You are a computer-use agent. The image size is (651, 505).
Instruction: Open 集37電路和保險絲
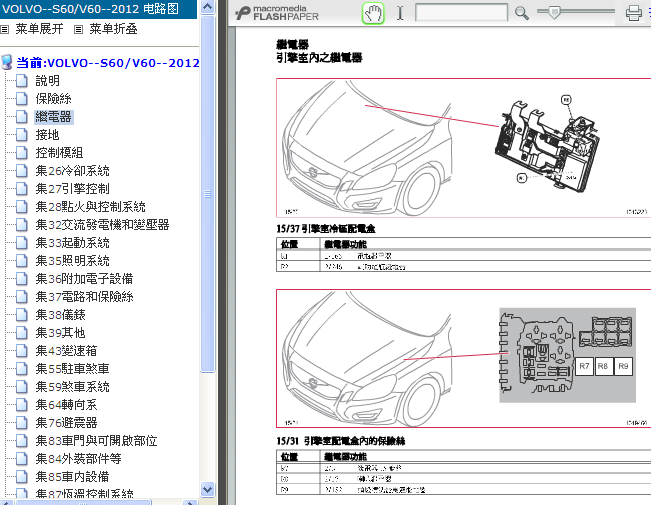click(84, 297)
